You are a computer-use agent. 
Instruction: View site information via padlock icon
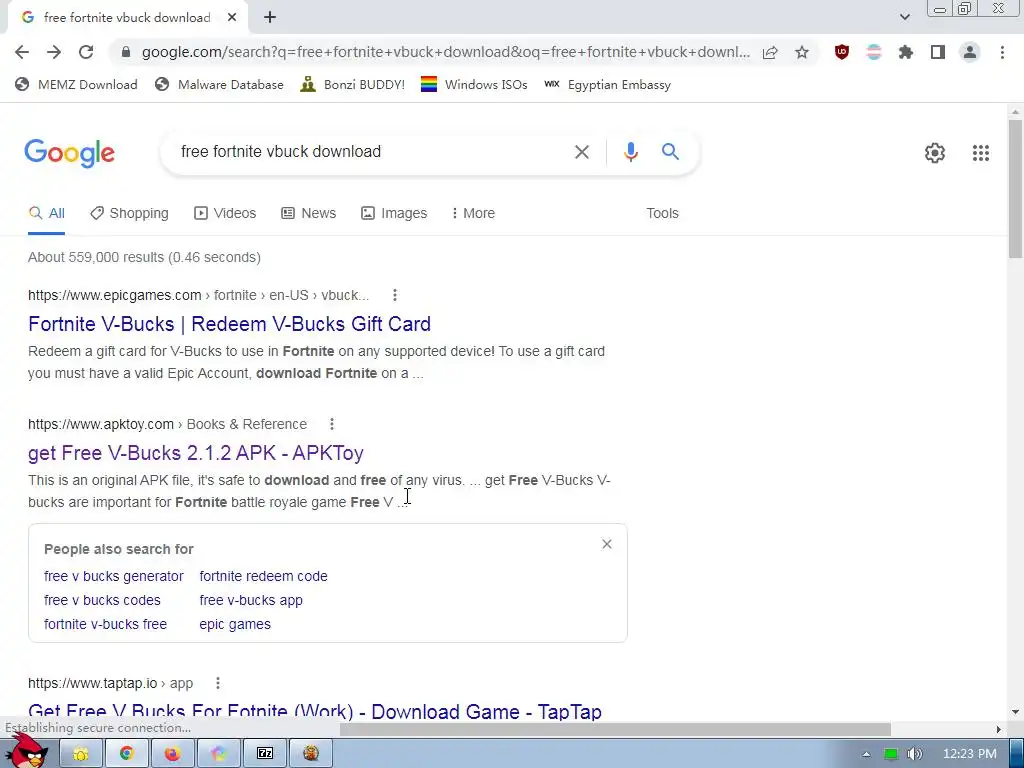pyautogui.click(x=126, y=52)
